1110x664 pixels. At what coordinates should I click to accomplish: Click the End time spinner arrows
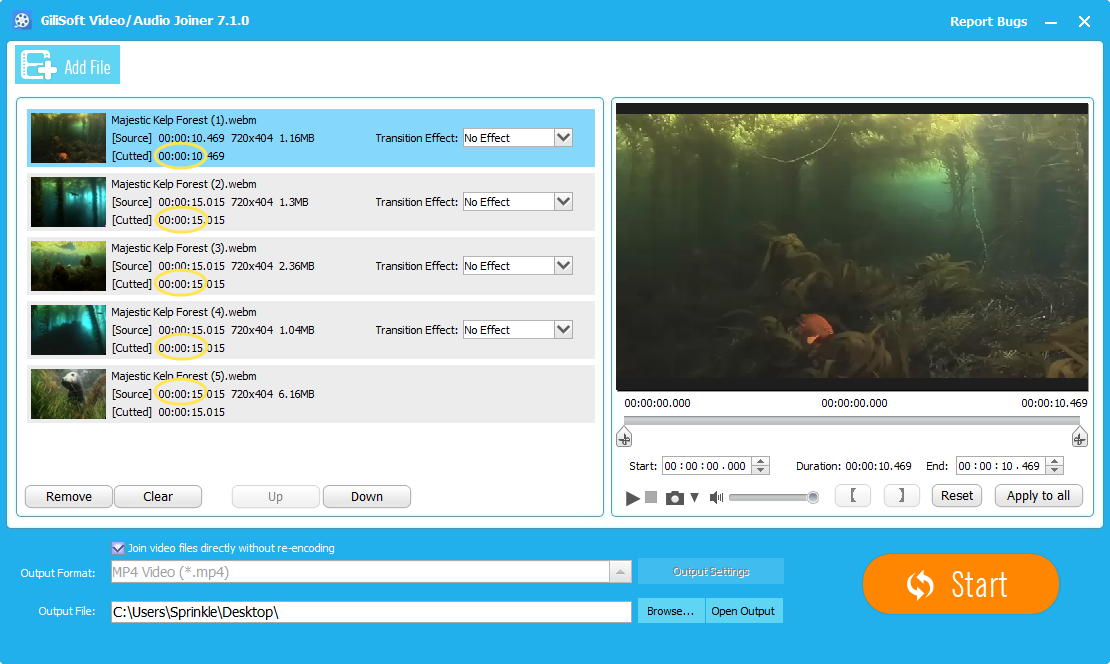click(1055, 466)
